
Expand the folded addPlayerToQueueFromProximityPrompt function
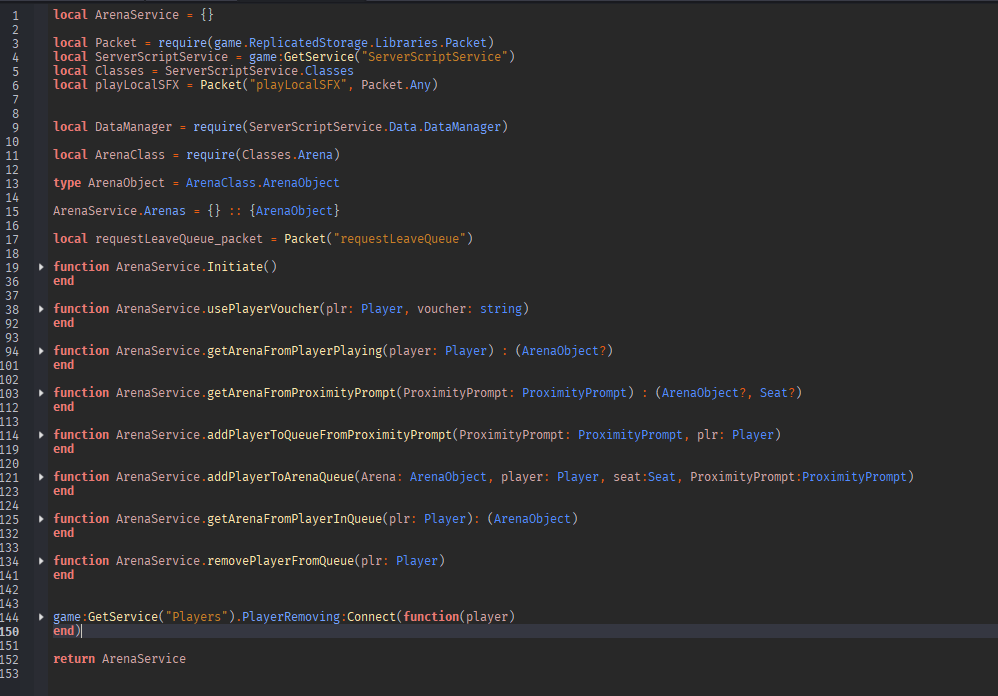click(x=41, y=435)
